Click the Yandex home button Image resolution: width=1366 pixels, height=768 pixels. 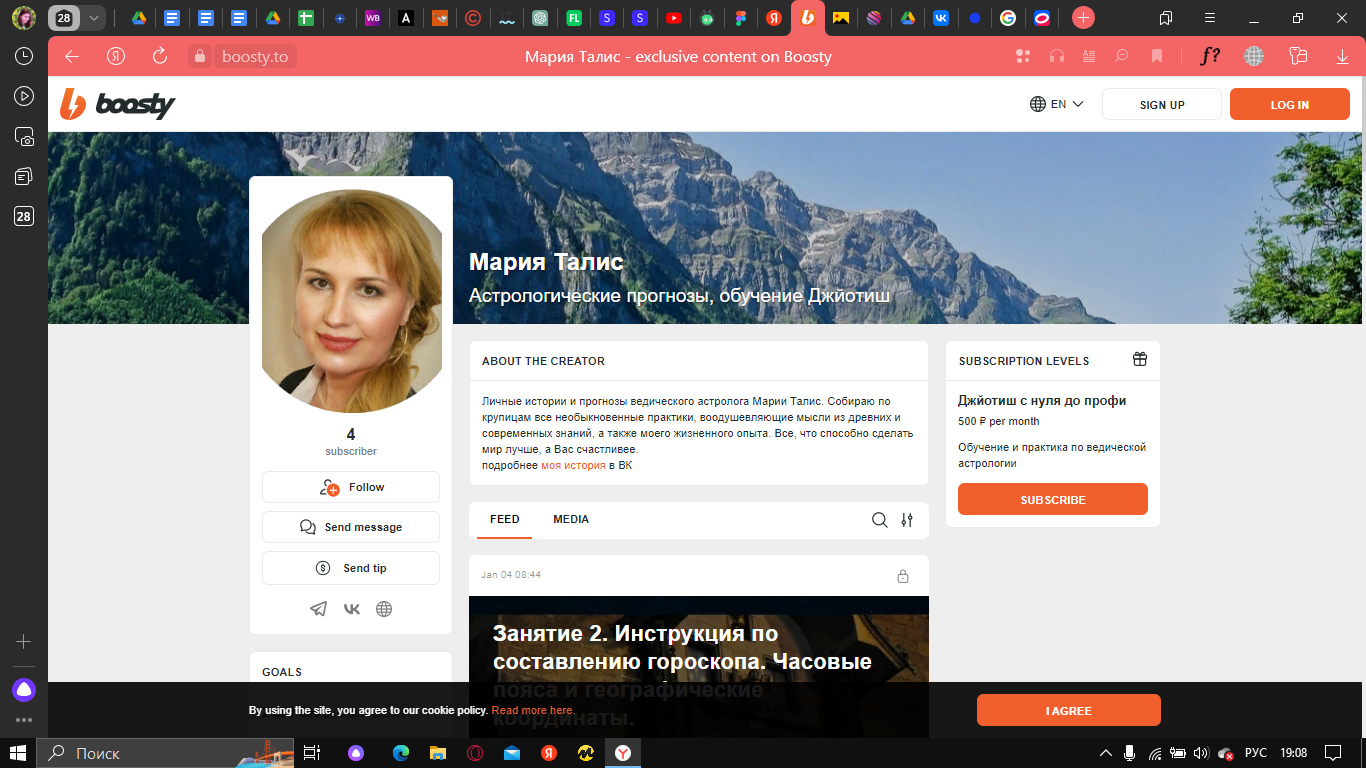click(x=116, y=56)
